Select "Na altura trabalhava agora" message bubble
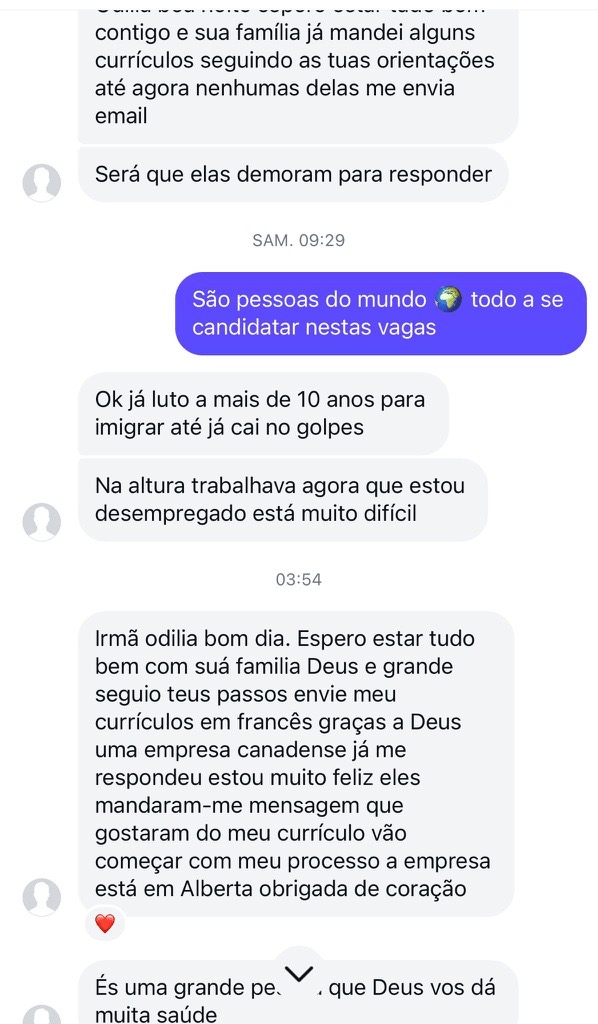598x1024 pixels. 283,500
